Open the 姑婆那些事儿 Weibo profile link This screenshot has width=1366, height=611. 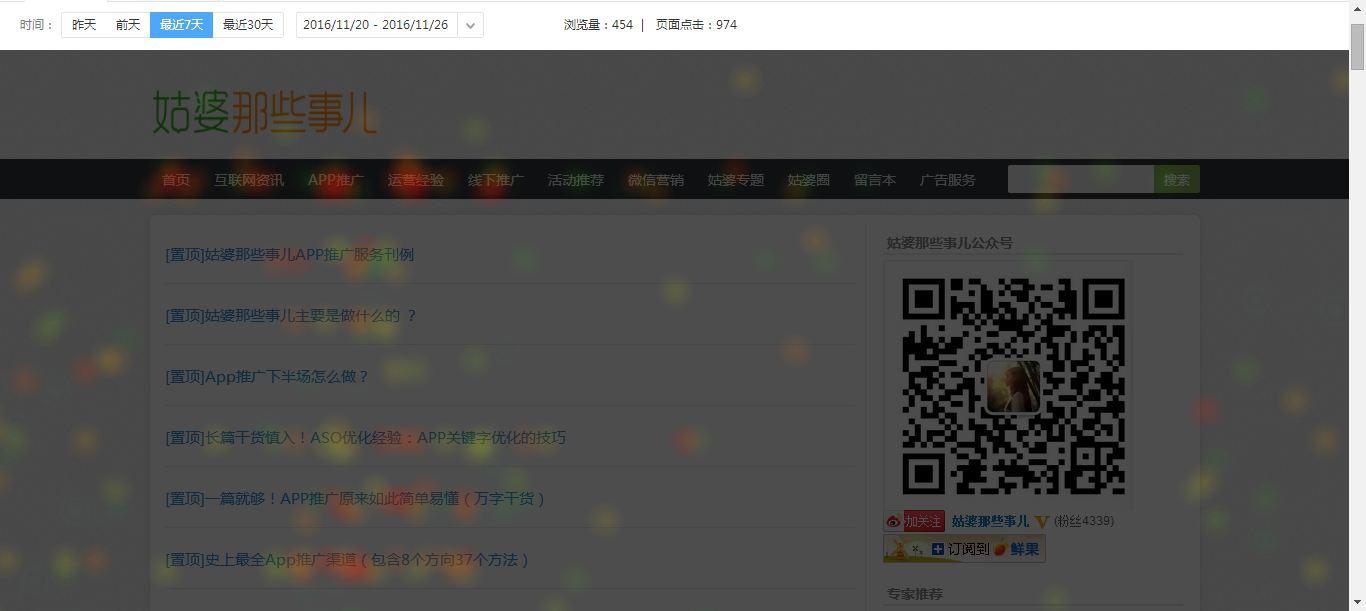990,521
